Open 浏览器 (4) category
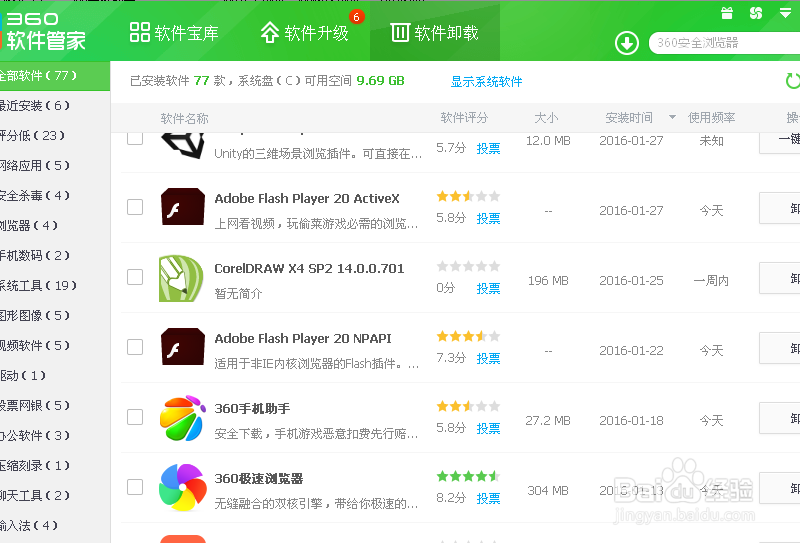This screenshot has width=800, height=543. [55, 226]
